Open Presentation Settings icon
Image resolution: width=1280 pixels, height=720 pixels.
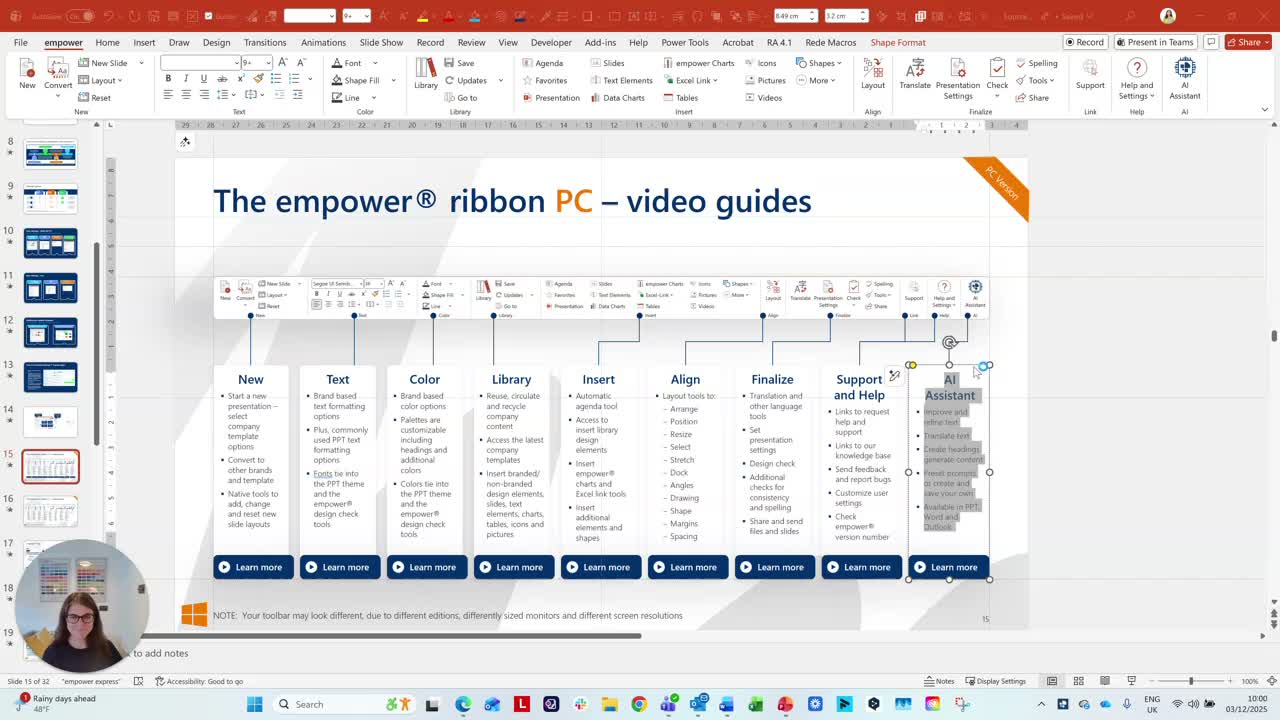click(957, 78)
